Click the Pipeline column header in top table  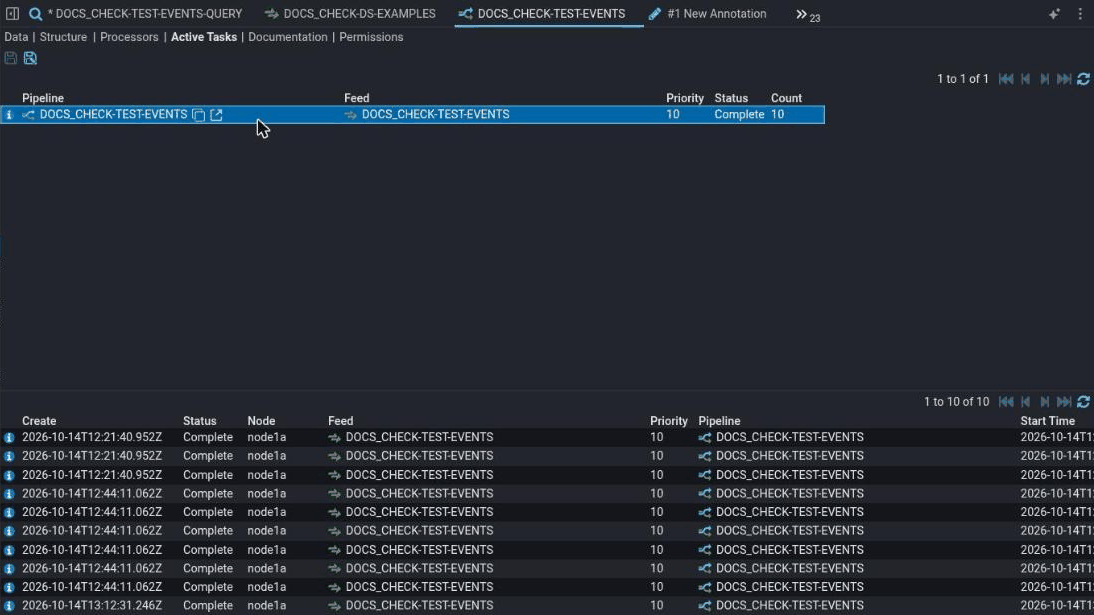pyautogui.click(x=43, y=98)
